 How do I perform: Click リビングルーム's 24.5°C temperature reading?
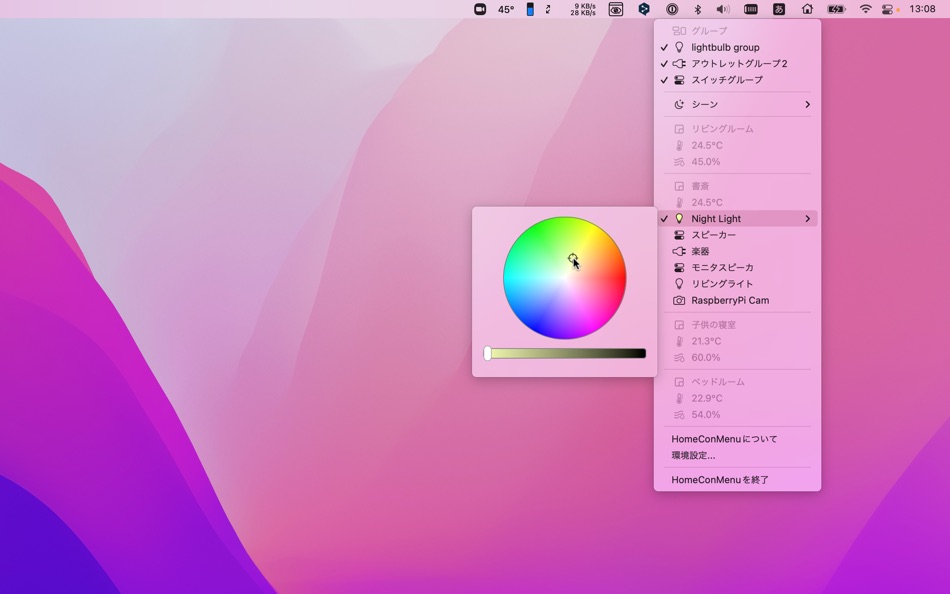point(737,145)
